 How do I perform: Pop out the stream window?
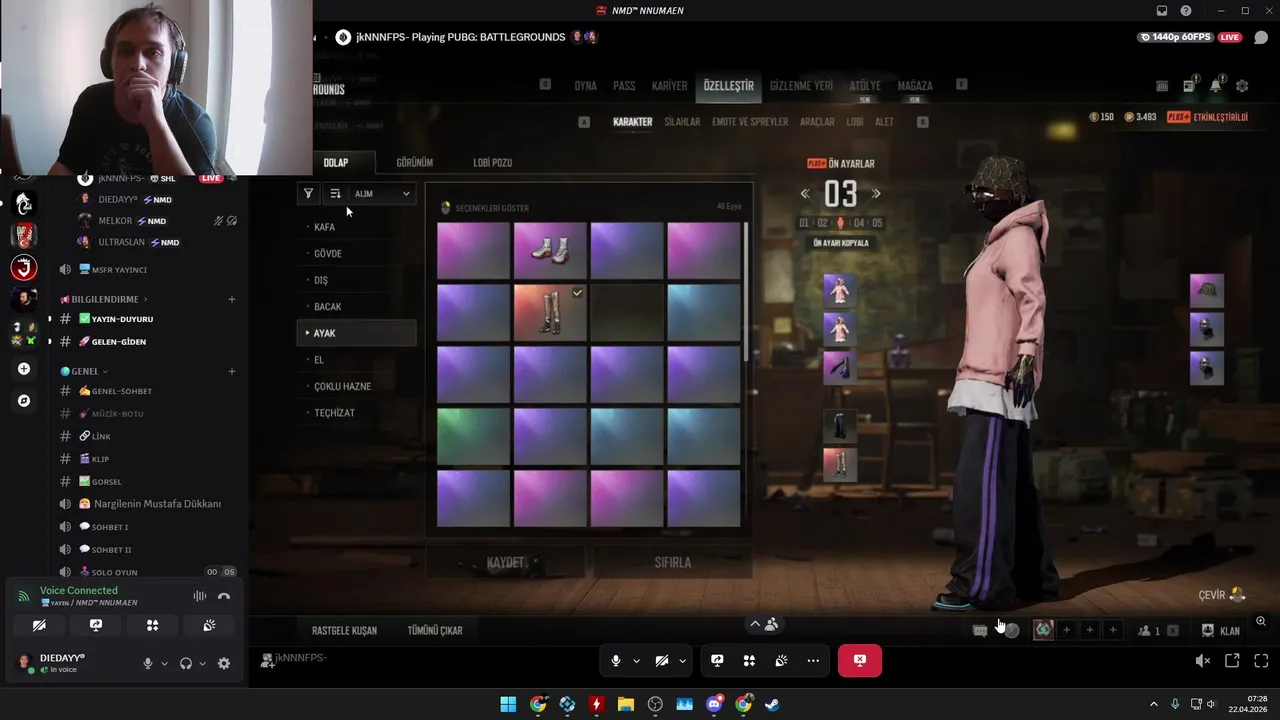coord(1232,661)
